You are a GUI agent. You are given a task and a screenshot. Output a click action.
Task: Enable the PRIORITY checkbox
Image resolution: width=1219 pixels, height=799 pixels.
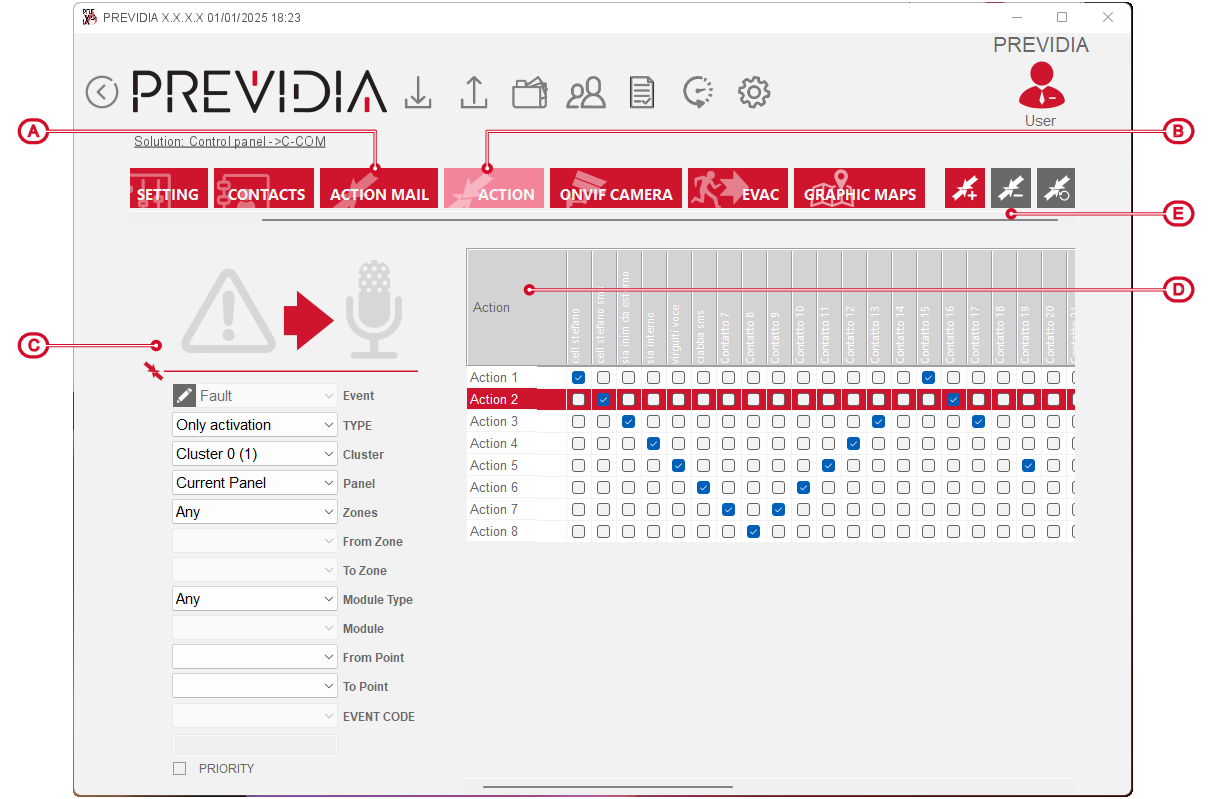(x=180, y=769)
